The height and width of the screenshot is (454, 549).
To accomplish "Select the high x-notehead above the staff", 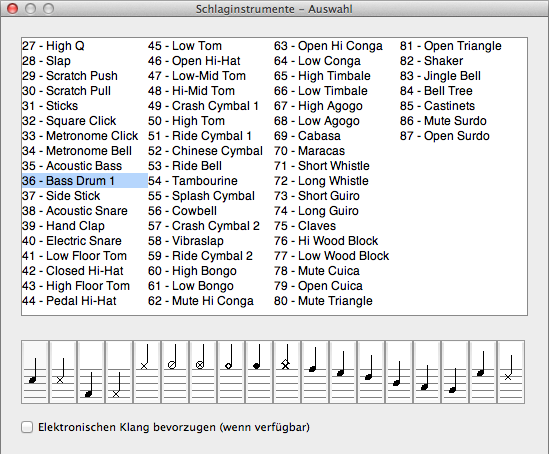I will click(147, 372).
